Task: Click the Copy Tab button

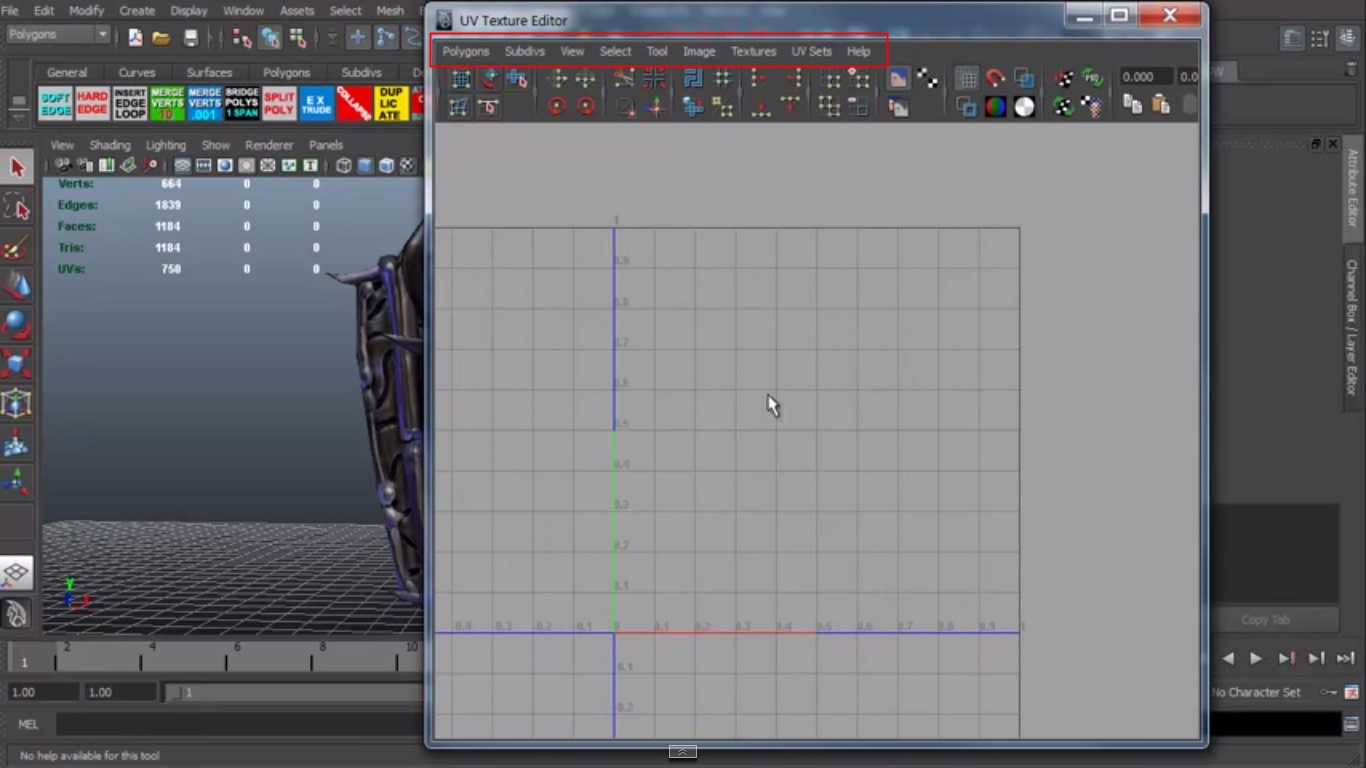Action: 1265,620
